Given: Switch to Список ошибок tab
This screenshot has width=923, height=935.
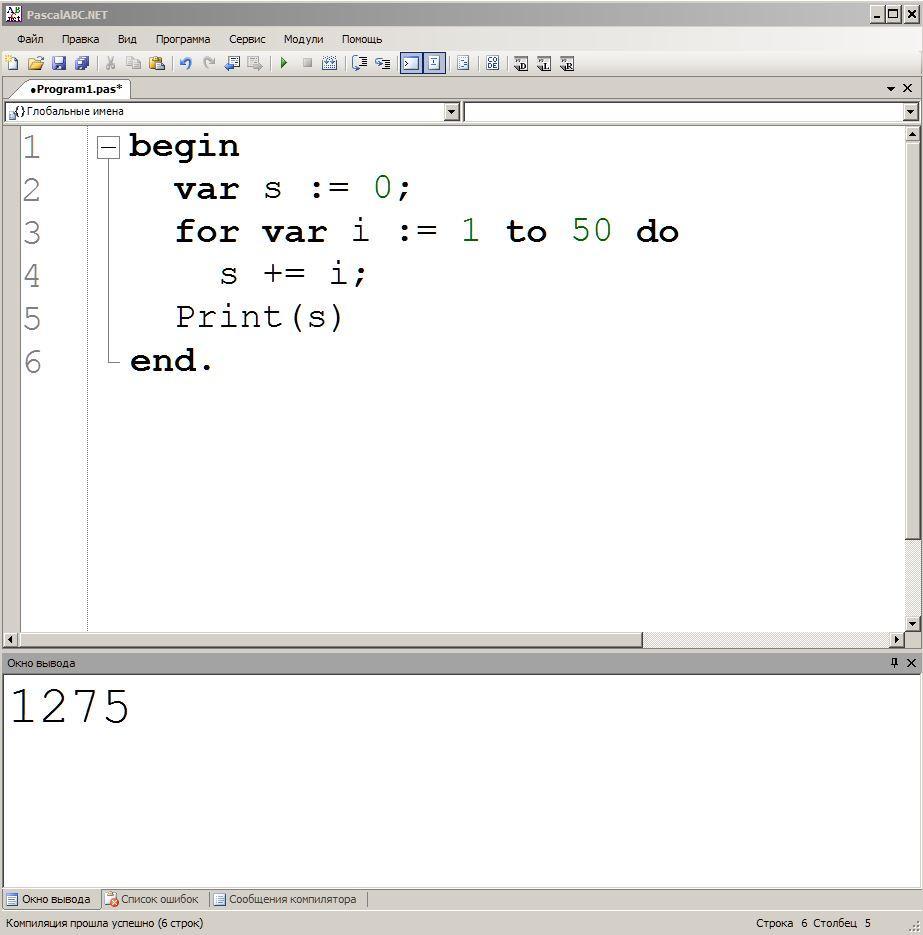Looking at the screenshot, I should click(x=151, y=899).
